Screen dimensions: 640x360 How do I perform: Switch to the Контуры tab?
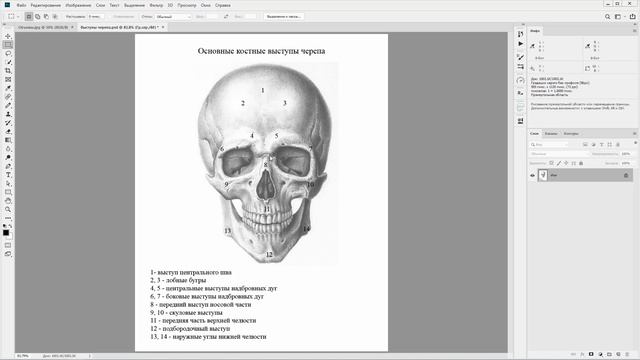(571, 133)
